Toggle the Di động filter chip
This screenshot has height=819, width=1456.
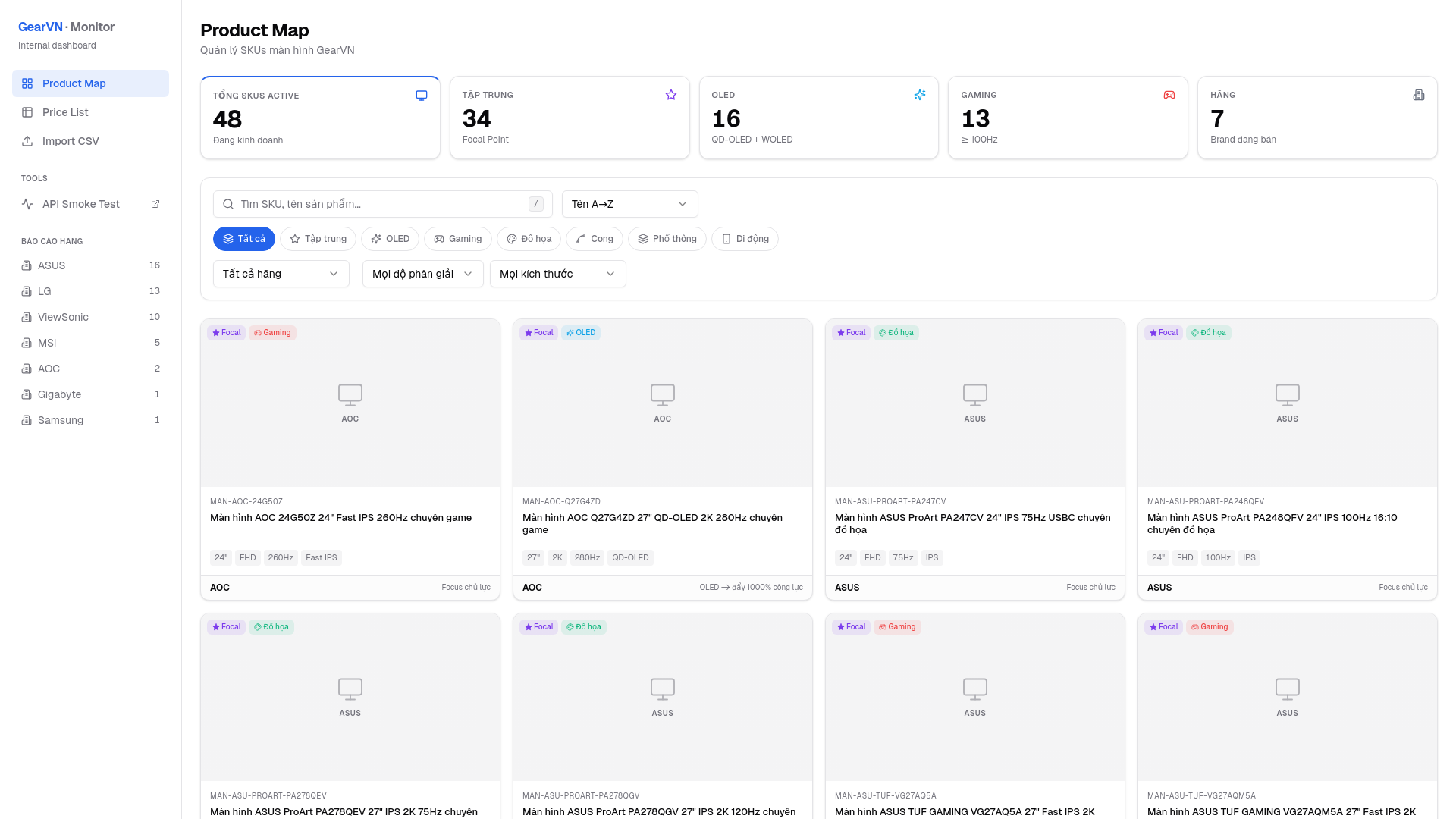745,239
